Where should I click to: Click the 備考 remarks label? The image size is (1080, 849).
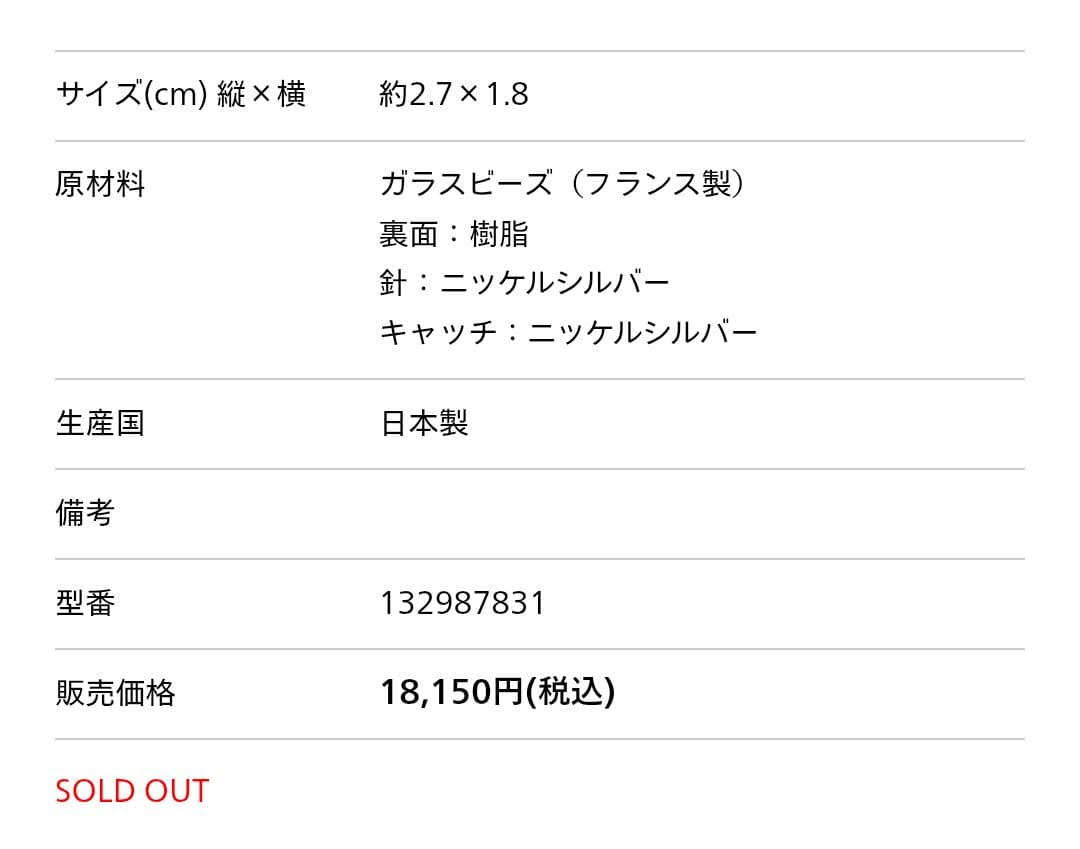coord(85,513)
